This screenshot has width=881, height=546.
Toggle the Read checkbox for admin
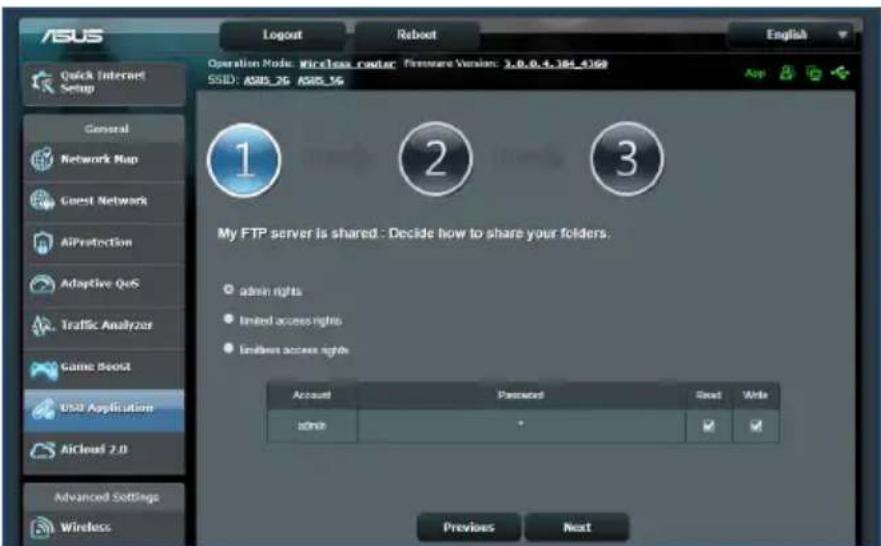[x=709, y=426]
